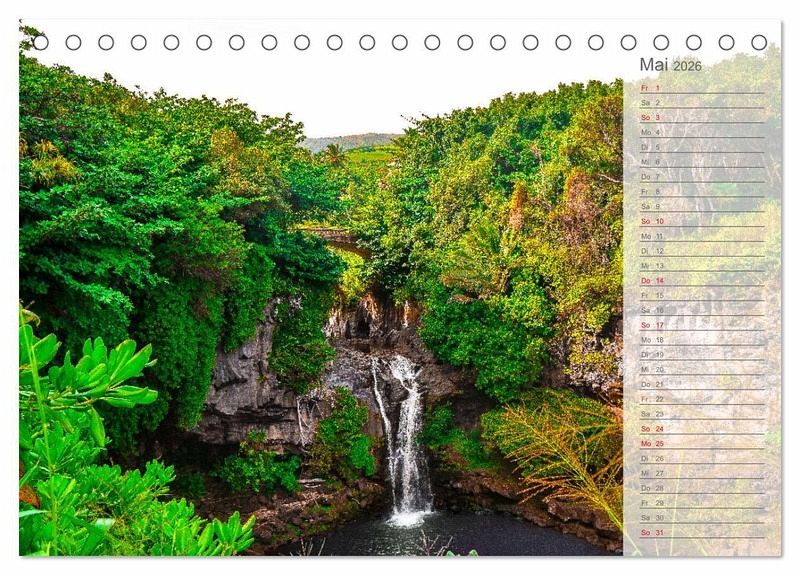Select the red Sunday row "So 24"
The image size is (800, 575).
point(702,429)
